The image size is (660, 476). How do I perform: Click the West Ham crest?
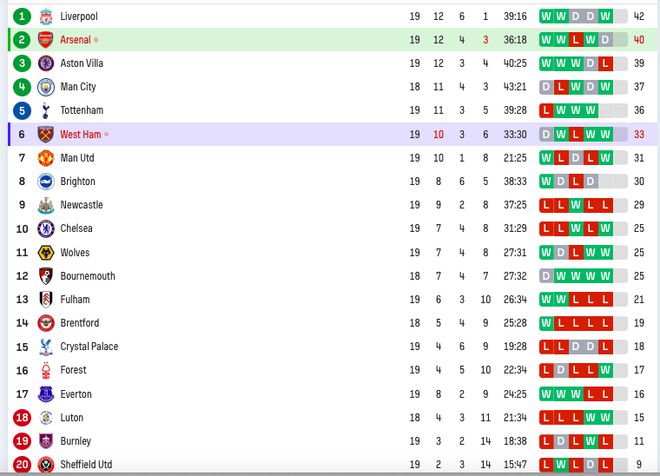tap(46, 134)
